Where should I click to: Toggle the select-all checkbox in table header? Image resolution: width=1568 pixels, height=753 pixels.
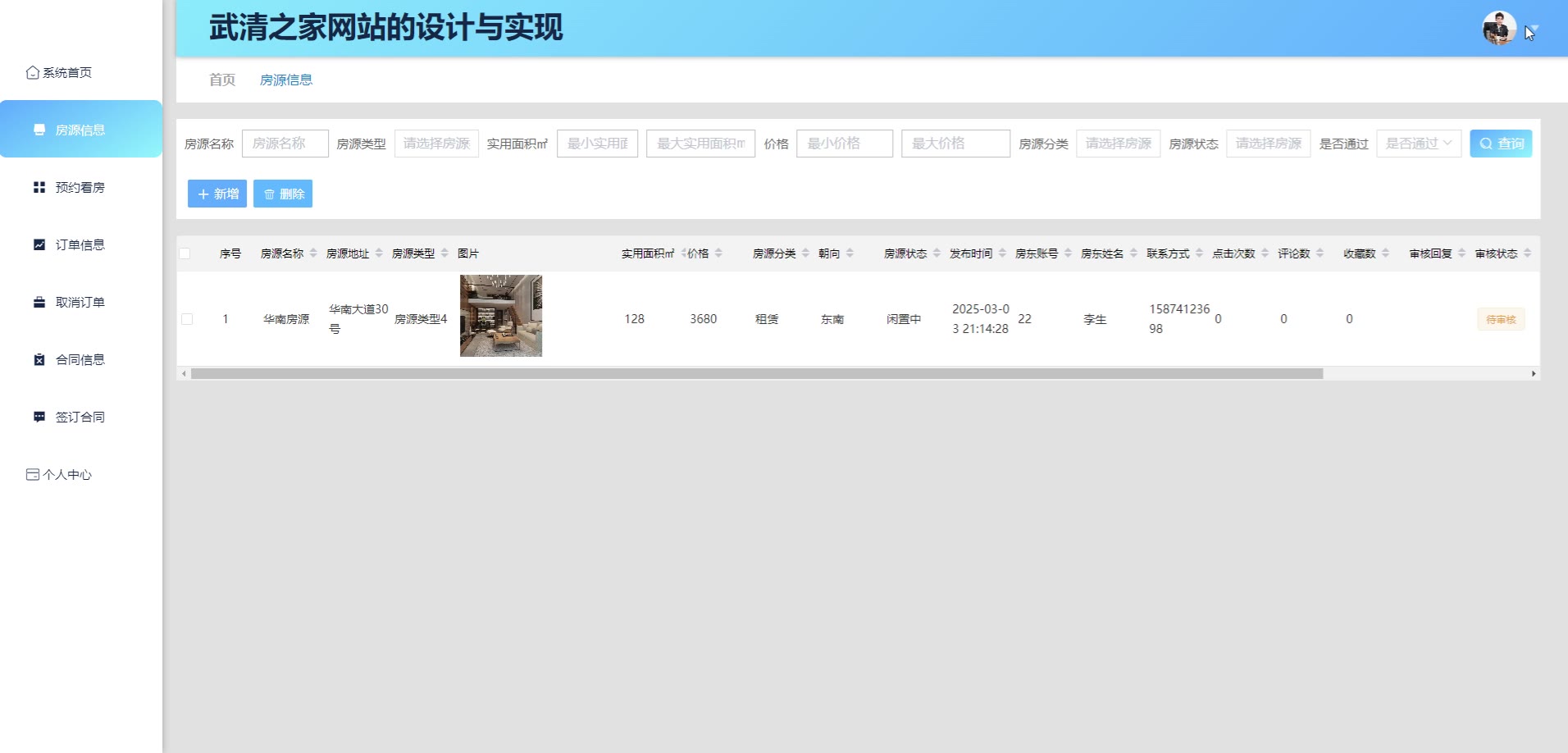click(185, 253)
